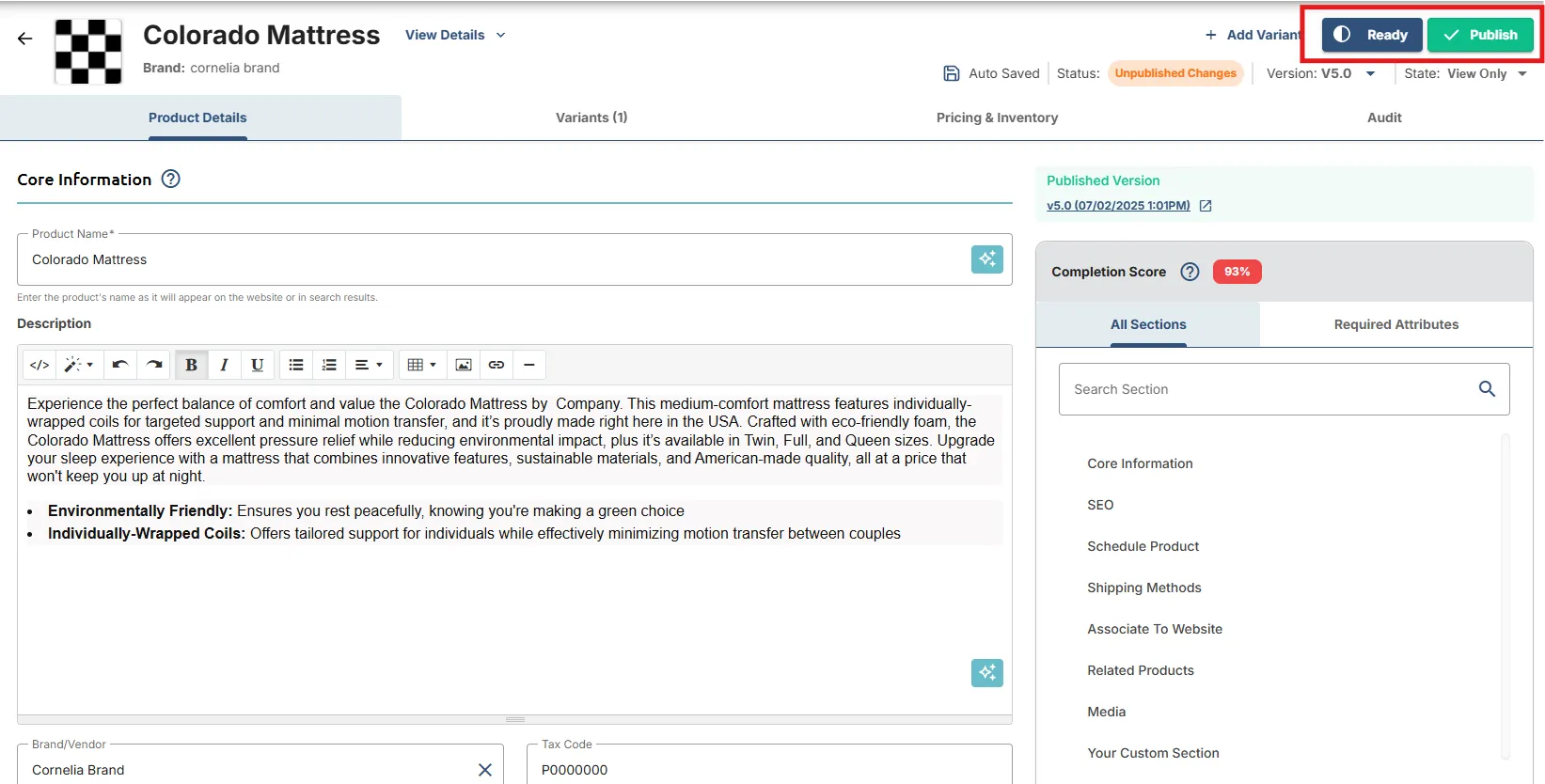
Task: Open the State View Only dropdown
Action: [x=1466, y=73]
